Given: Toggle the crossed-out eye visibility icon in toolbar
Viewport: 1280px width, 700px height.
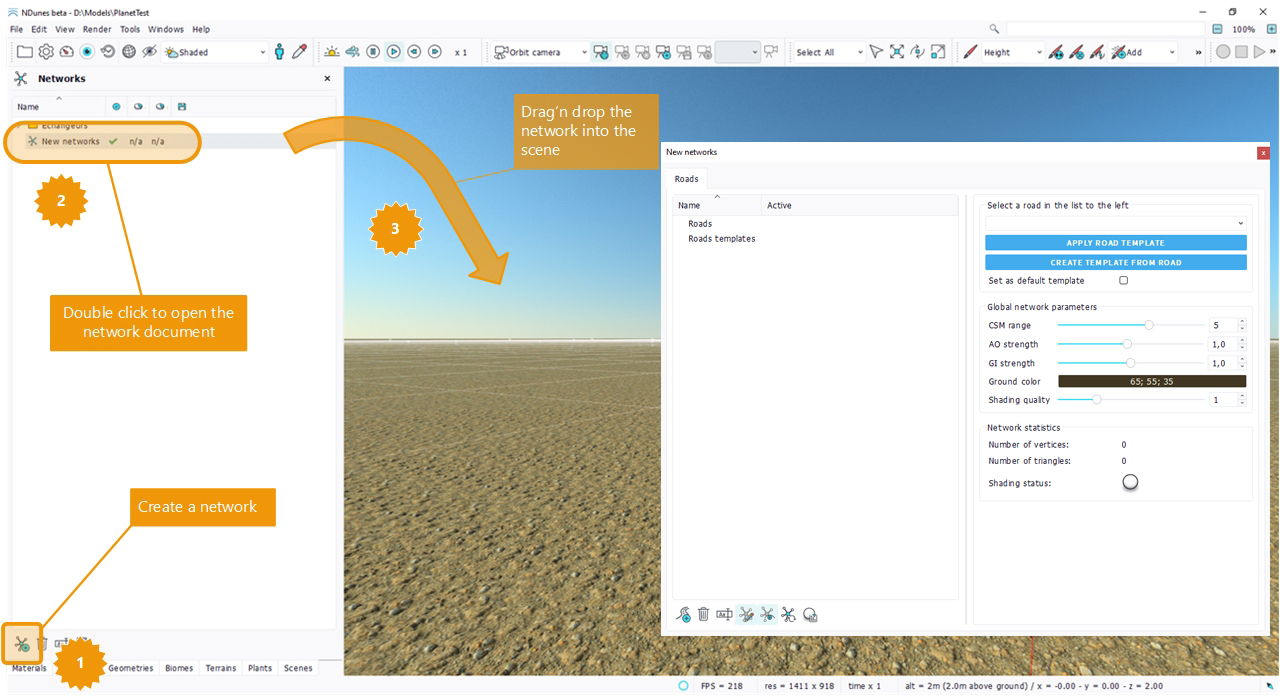Looking at the screenshot, I should click(149, 52).
